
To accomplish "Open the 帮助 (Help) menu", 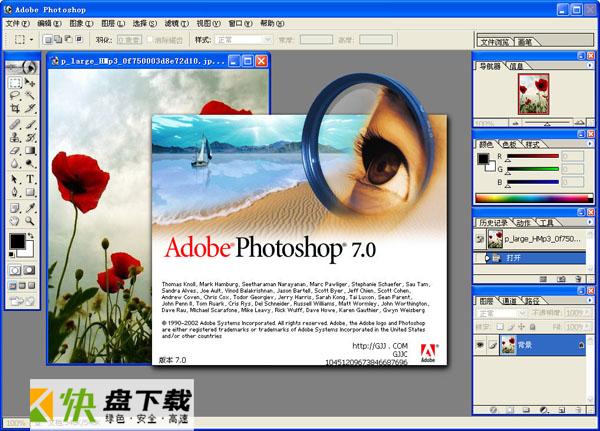I will tap(272, 23).
